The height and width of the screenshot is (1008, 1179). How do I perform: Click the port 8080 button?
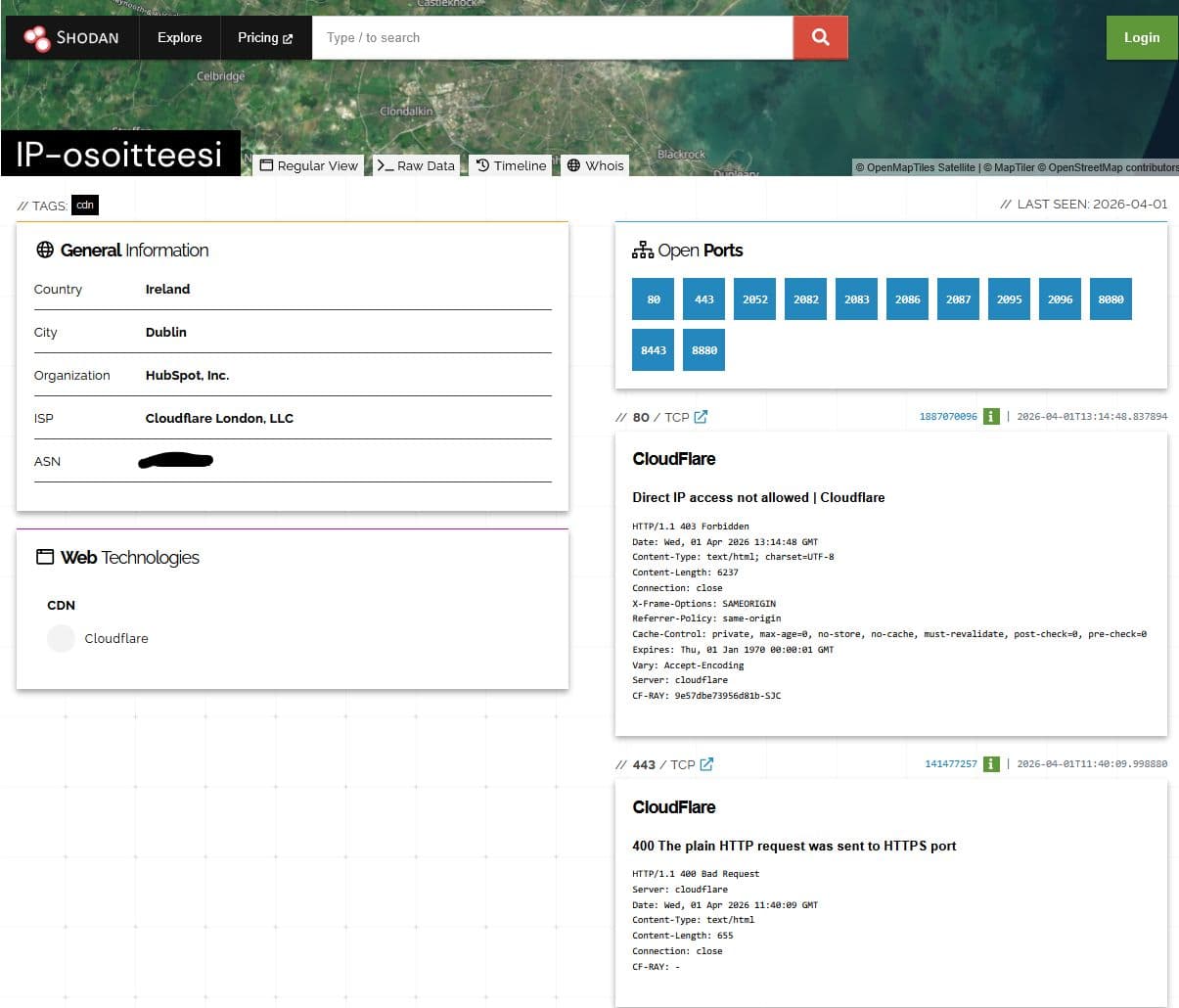point(1111,298)
